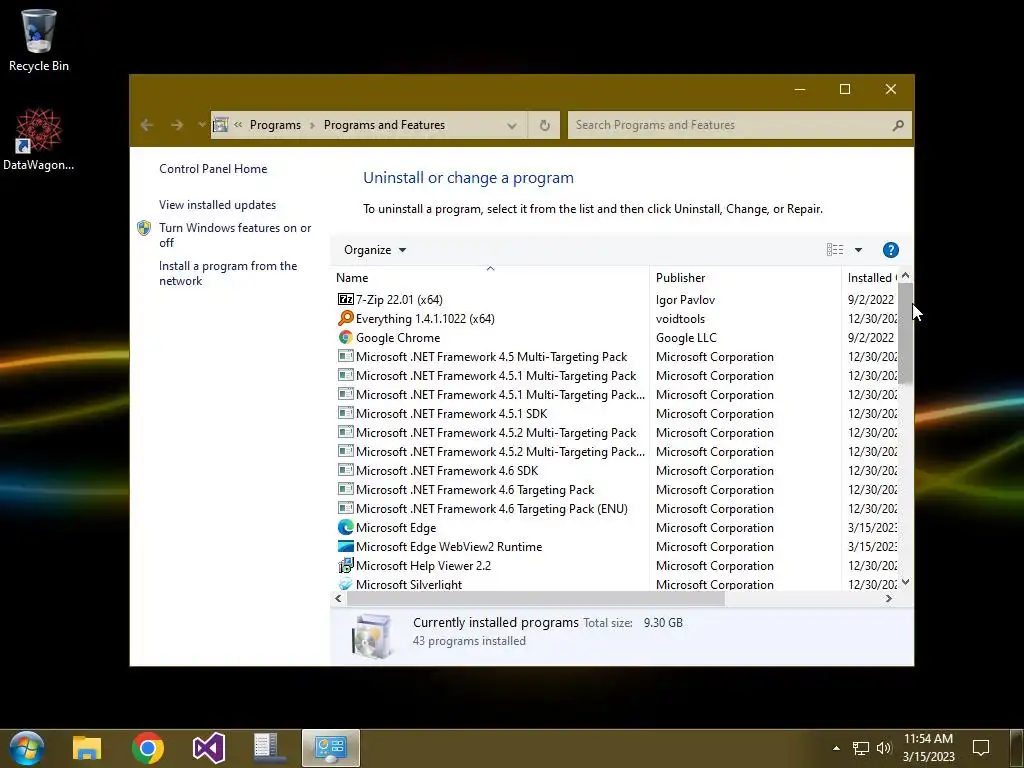Click the Microsoft Edge icon in list

tap(345, 527)
